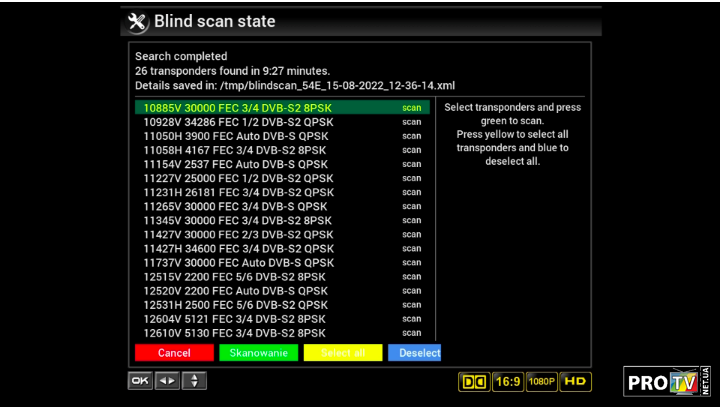Click the 16:9 aspect ratio icon
721x407 pixels.
click(507, 381)
